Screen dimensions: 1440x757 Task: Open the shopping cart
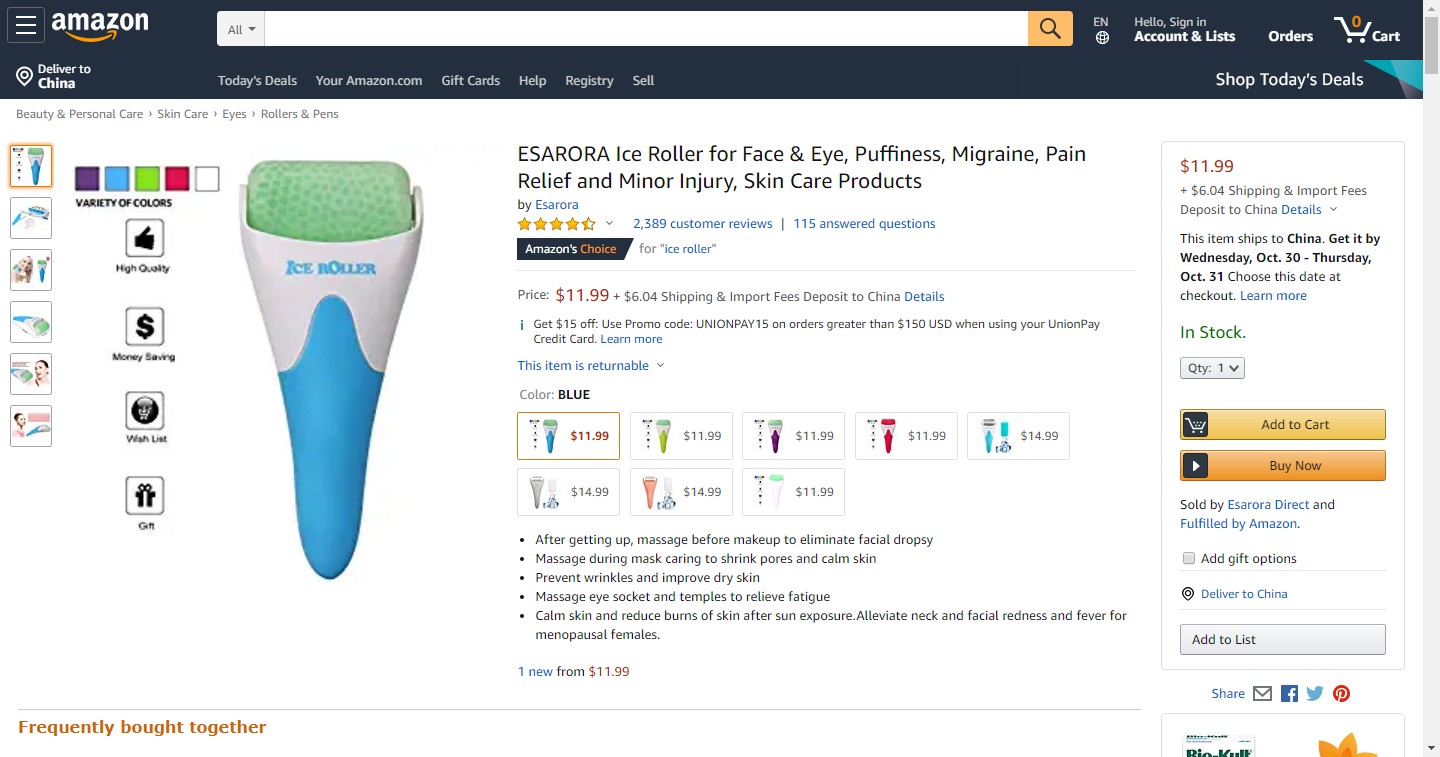(x=1367, y=29)
